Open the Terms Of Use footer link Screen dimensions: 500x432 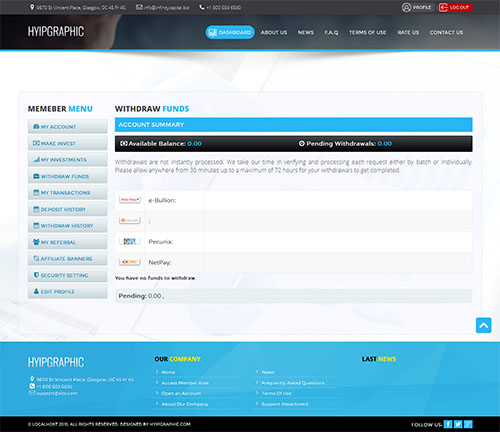click(276, 393)
